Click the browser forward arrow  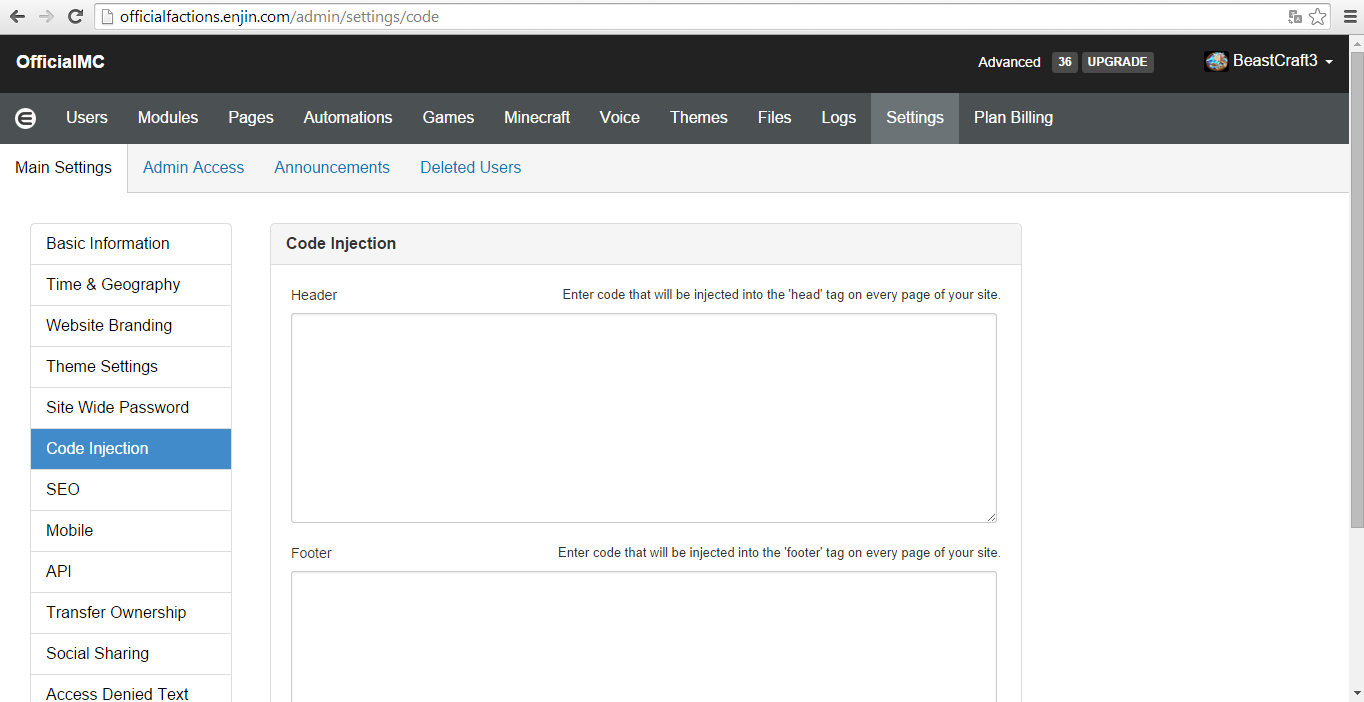coord(46,16)
